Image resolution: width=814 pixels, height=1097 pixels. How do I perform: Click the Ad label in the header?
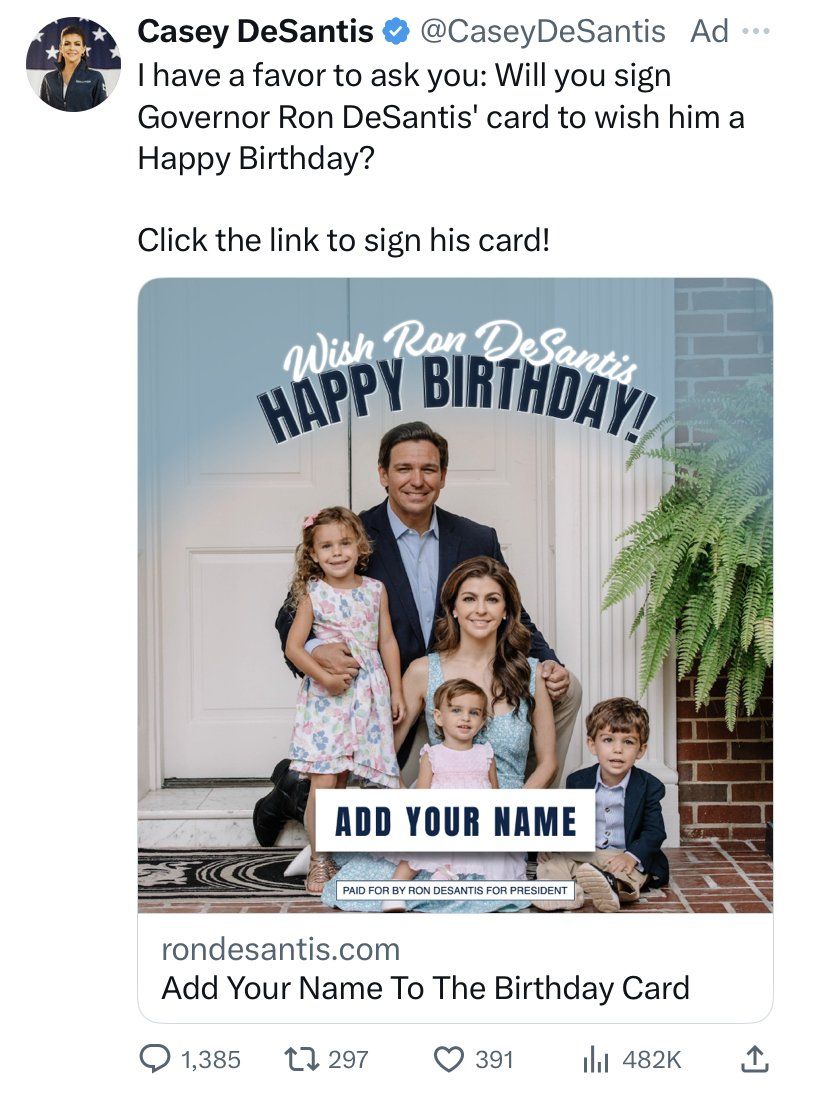click(x=709, y=32)
